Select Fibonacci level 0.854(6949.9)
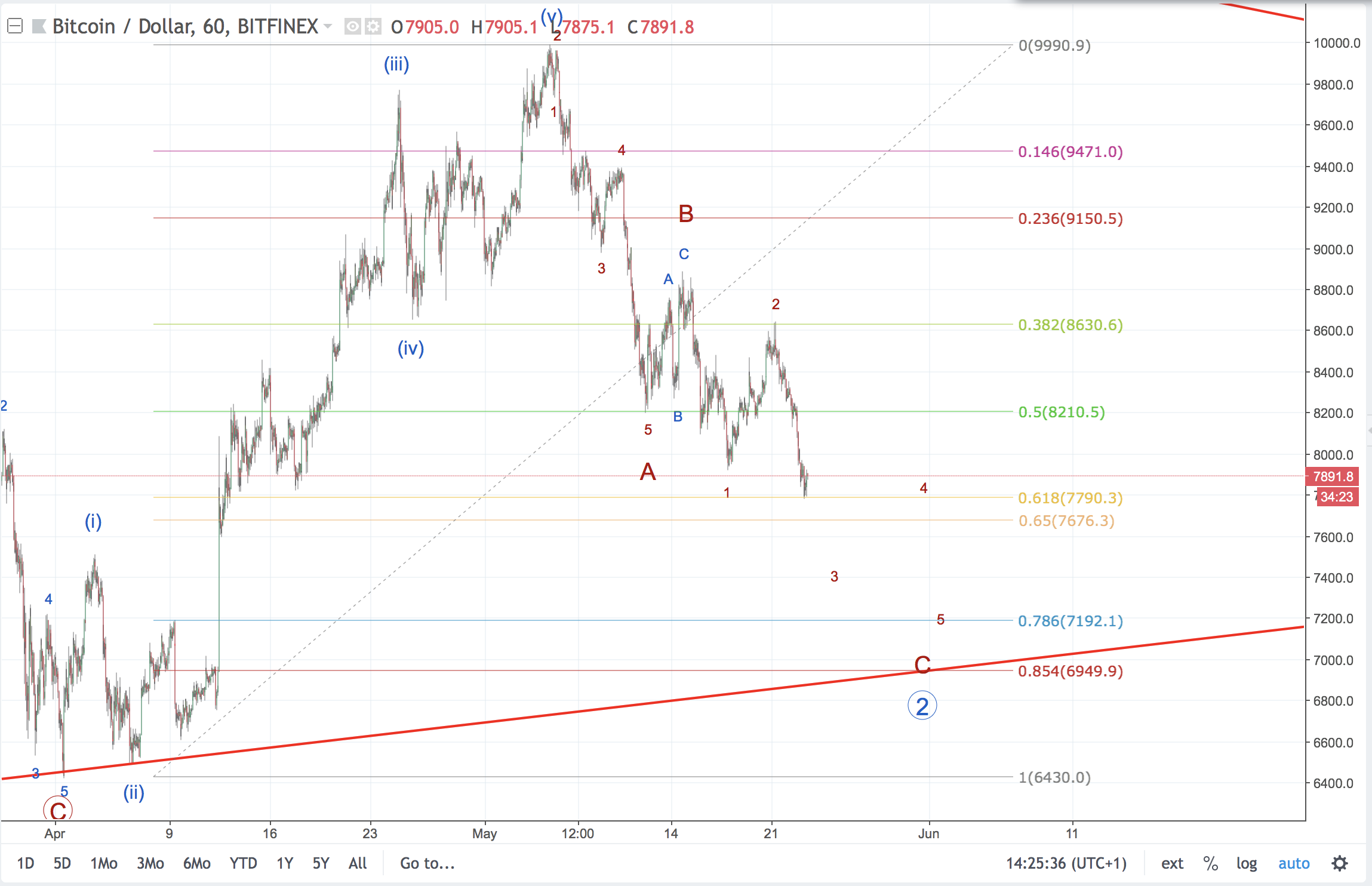The height and width of the screenshot is (886, 1372). (x=1070, y=671)
